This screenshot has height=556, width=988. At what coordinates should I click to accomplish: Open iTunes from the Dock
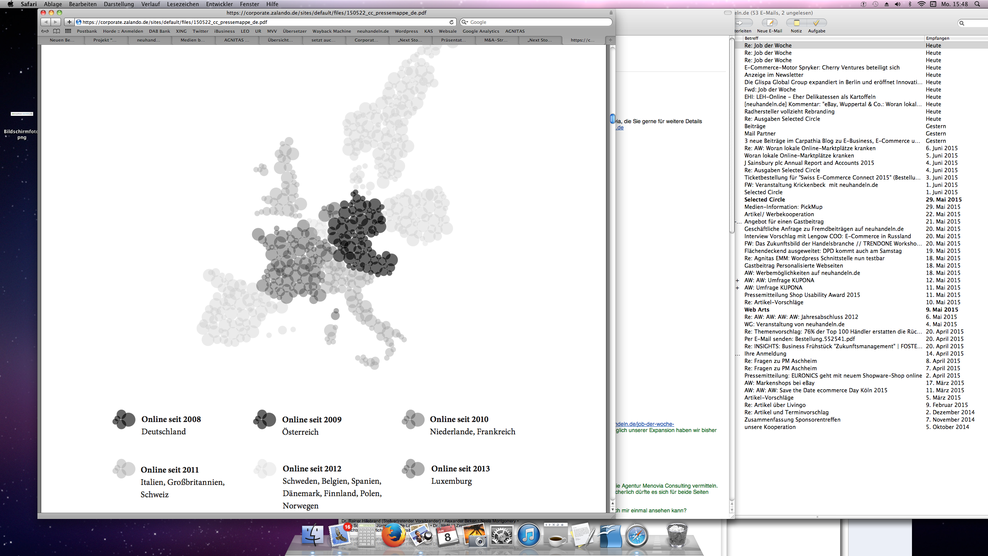tap(529, 536)
